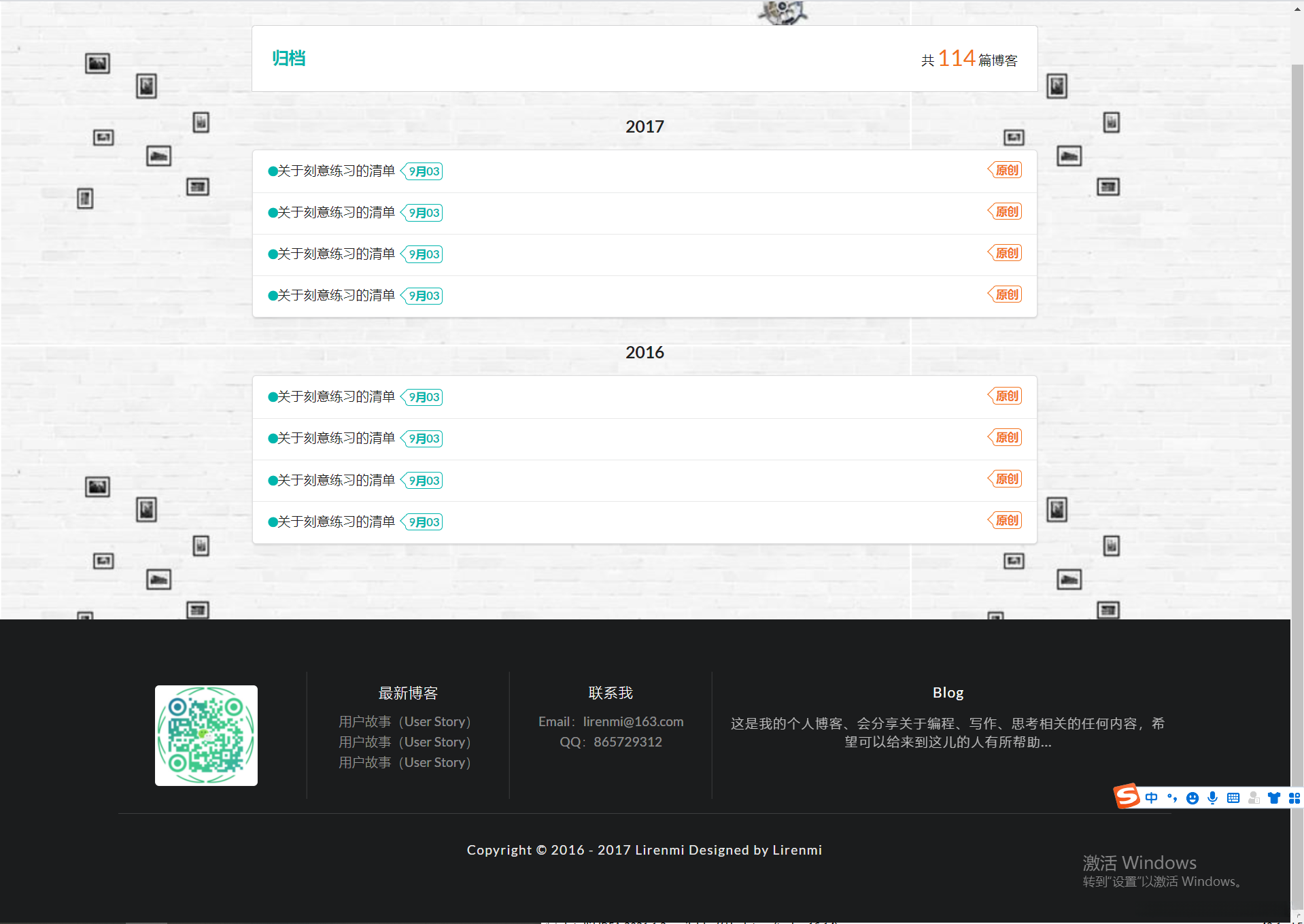Click the blog description paragraph in footer
This screenshot has width=1304, height=924.
point(948,733)
